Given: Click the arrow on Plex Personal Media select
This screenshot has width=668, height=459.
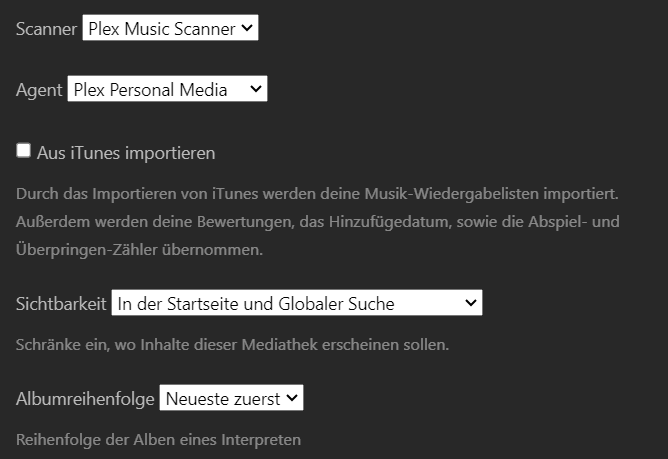Looking at the screenshot, I should coord(255,90).
